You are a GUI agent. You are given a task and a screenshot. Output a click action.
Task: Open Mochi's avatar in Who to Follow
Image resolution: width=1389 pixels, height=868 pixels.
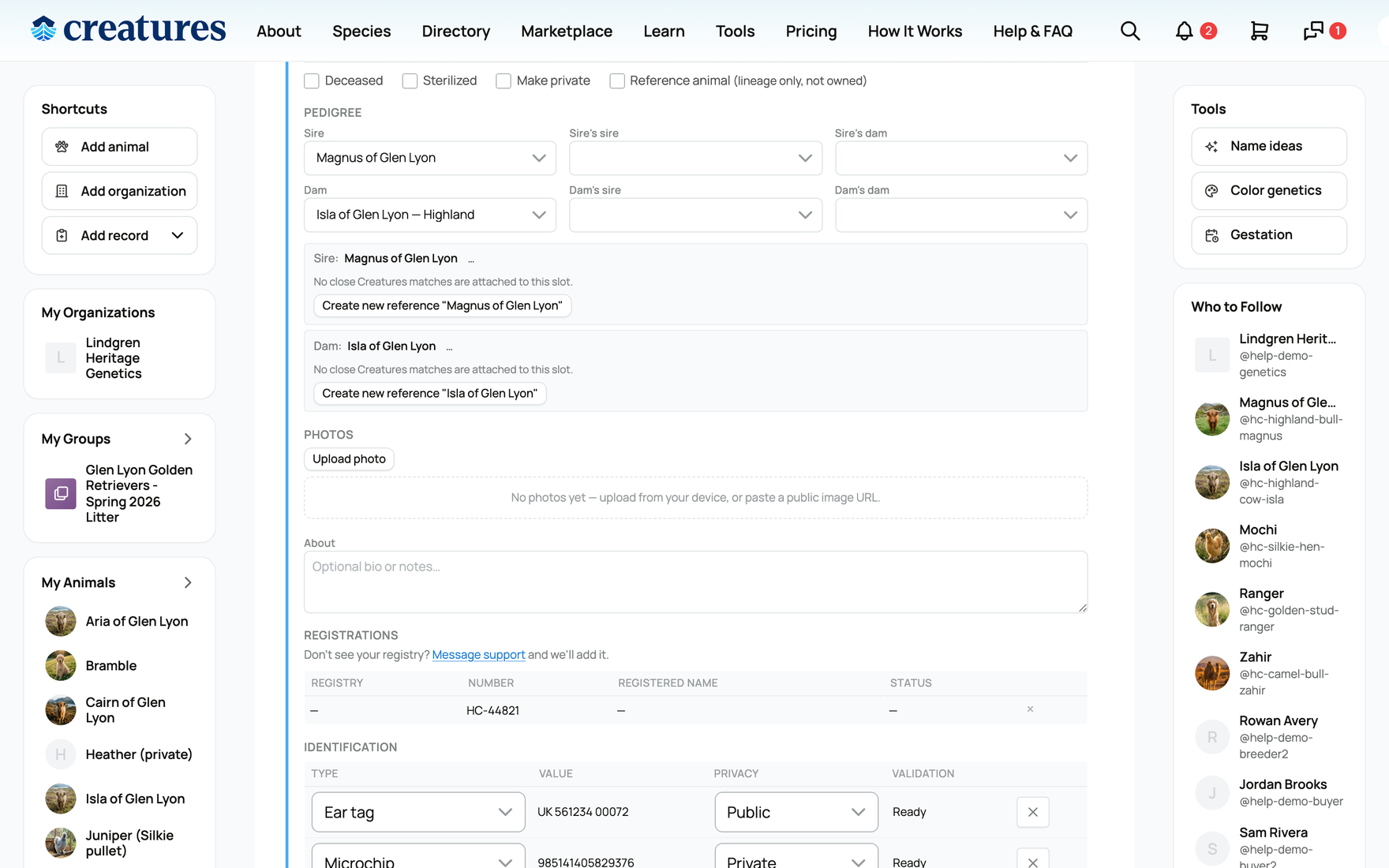[x=1212, y=546]
